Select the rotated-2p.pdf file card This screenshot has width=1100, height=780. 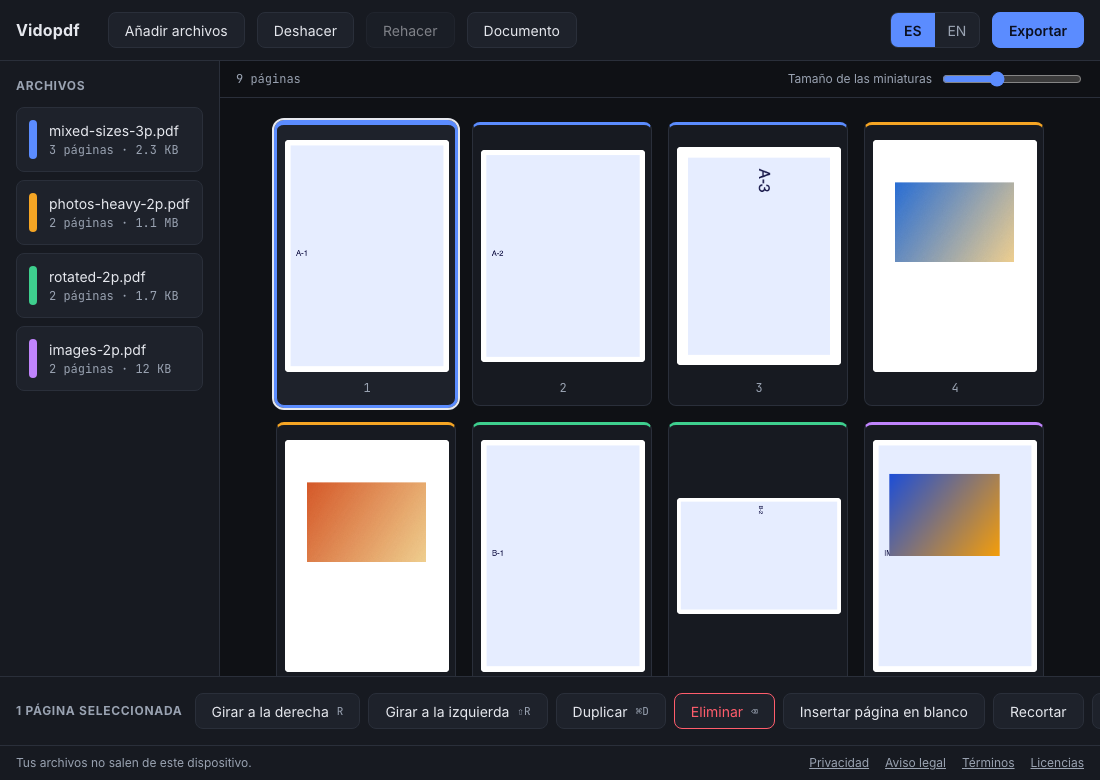coord(109,285)
